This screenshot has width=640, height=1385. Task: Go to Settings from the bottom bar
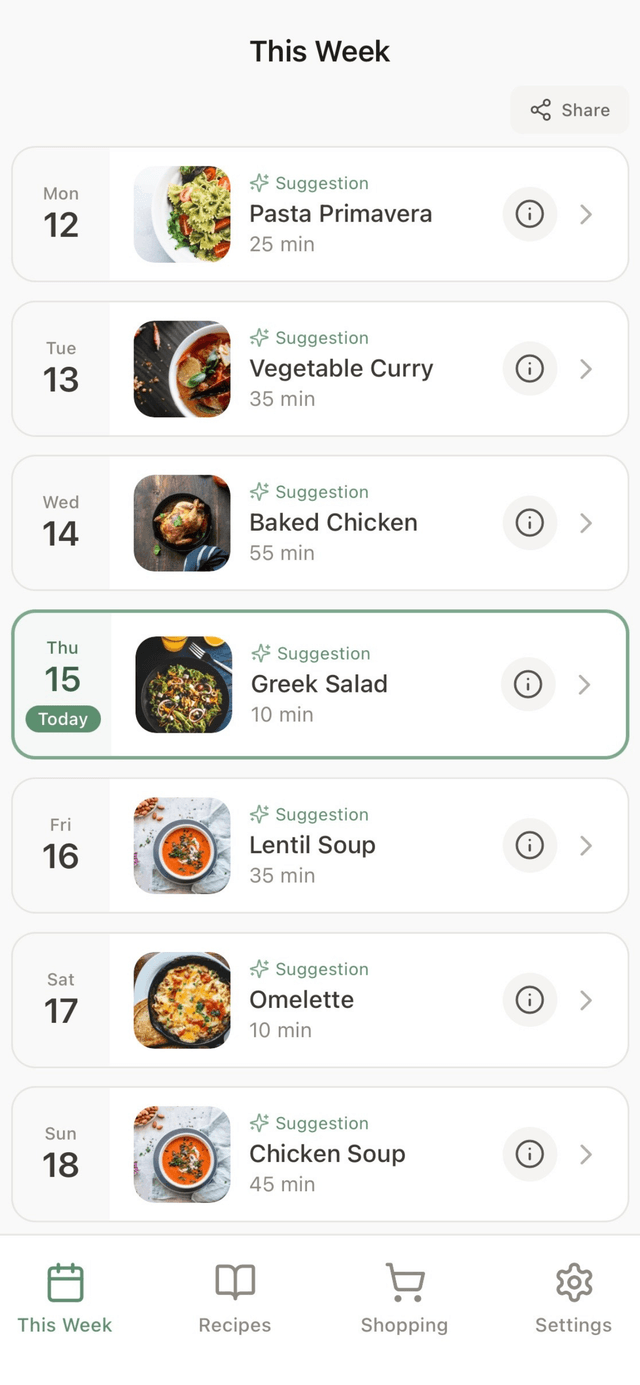[x=573, y=1297]
